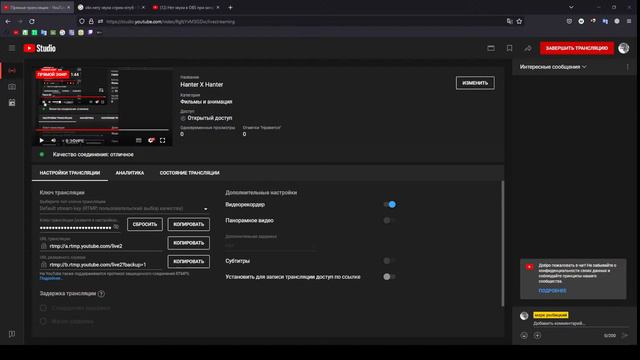Open a new browser tab
Screen dimensions: 640x360
coord(230,7)
